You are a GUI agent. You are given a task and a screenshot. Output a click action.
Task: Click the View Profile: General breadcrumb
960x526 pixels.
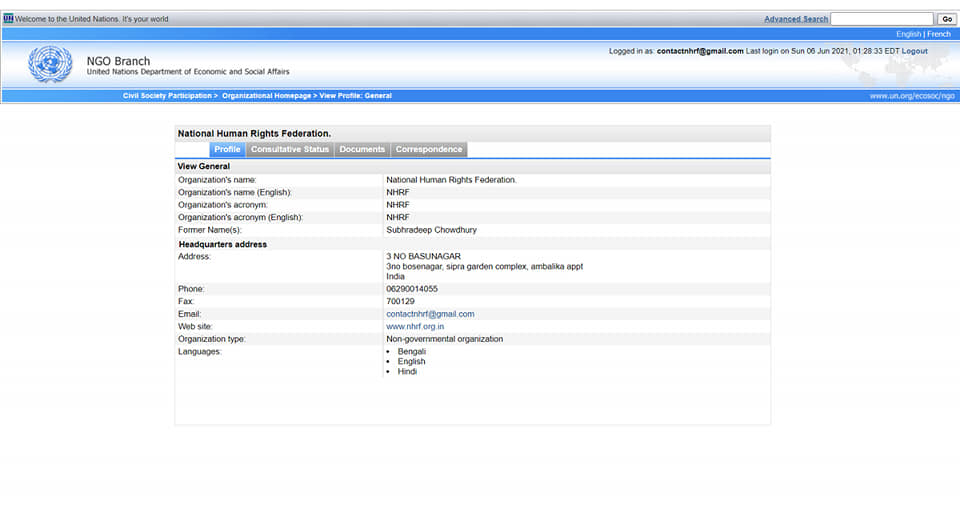pos(355,96)
